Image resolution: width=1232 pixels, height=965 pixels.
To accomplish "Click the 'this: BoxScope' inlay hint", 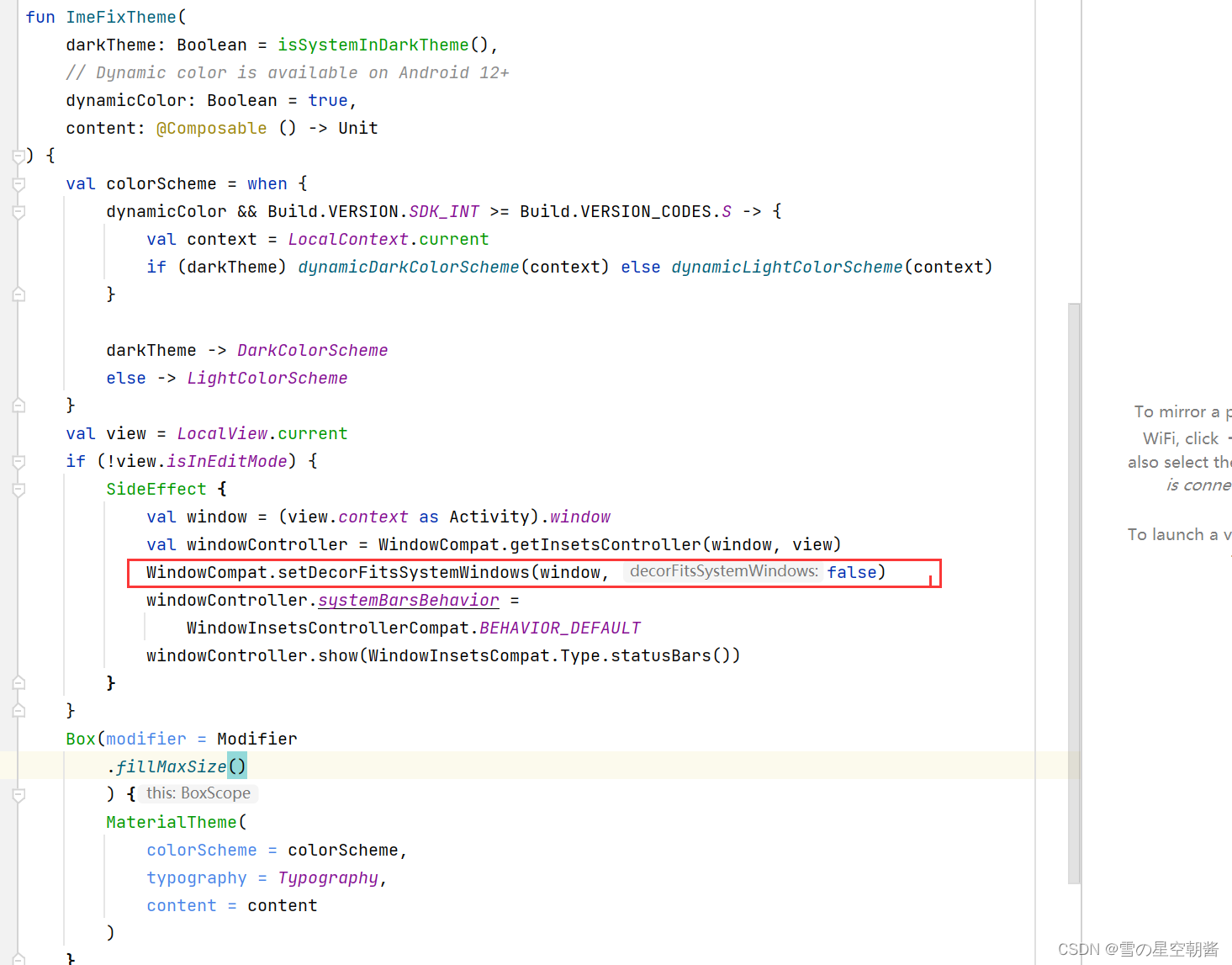I will pyautogui.click(x=198, y=793).
